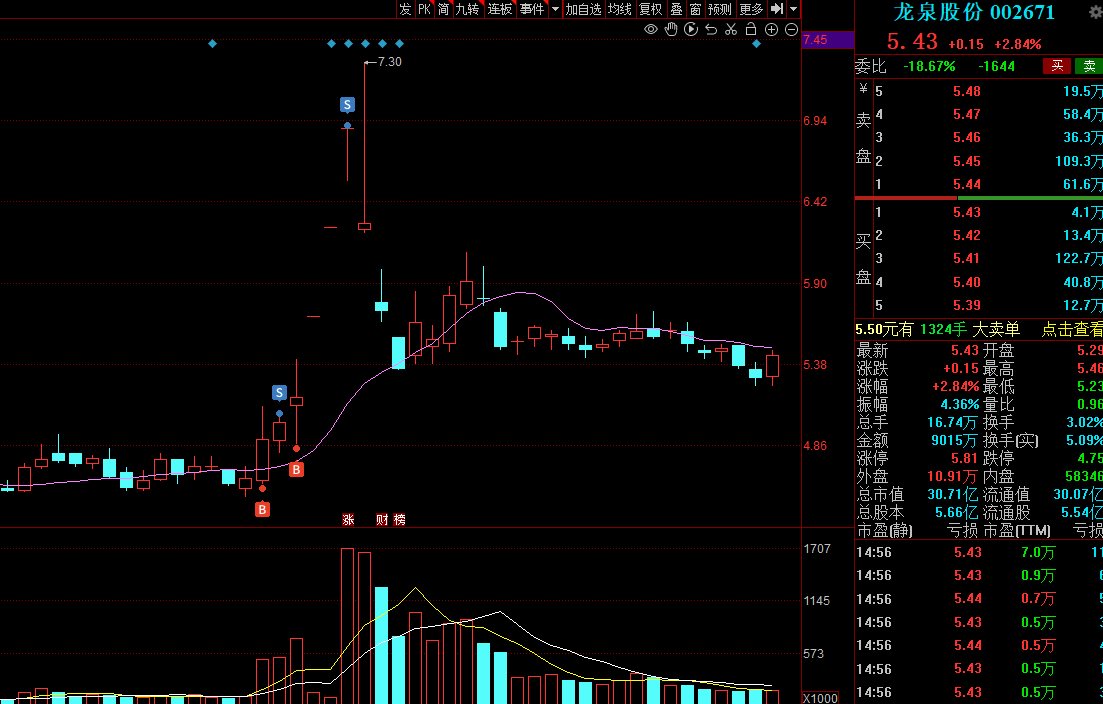The image size is (1103, 704).
Task: Click the rightmost blue diamond event marker
Action: point(756,44)
